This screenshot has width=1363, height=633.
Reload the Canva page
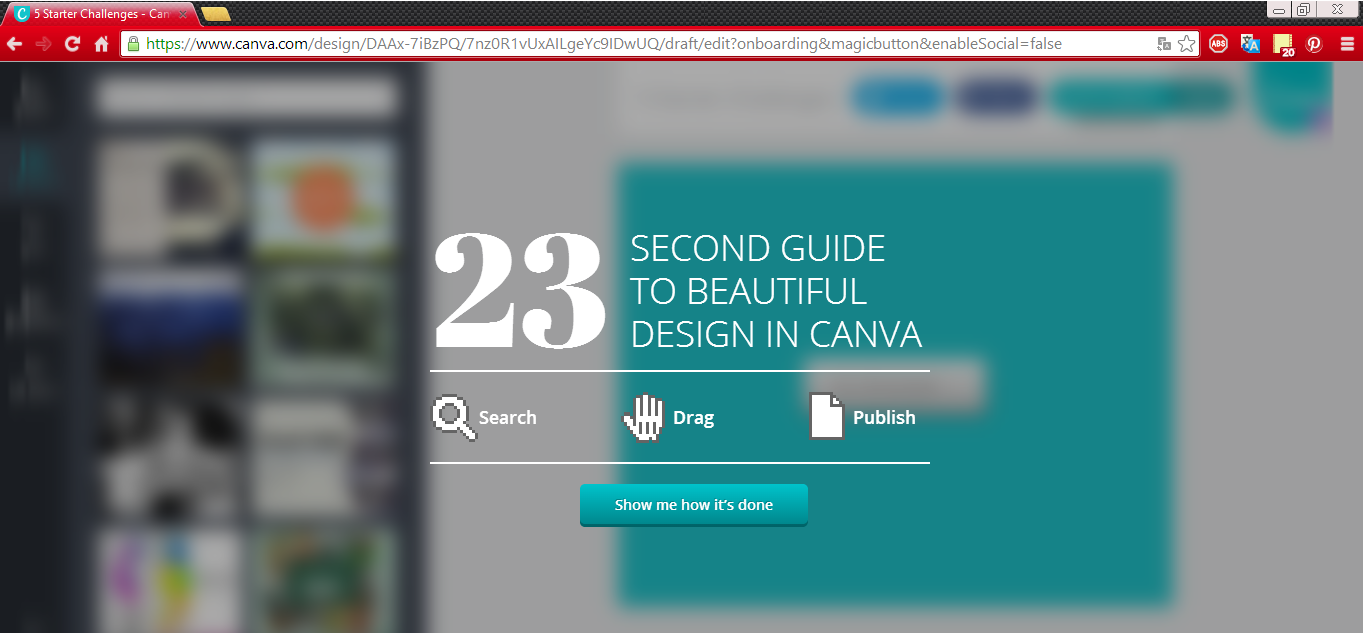point(72,44)
